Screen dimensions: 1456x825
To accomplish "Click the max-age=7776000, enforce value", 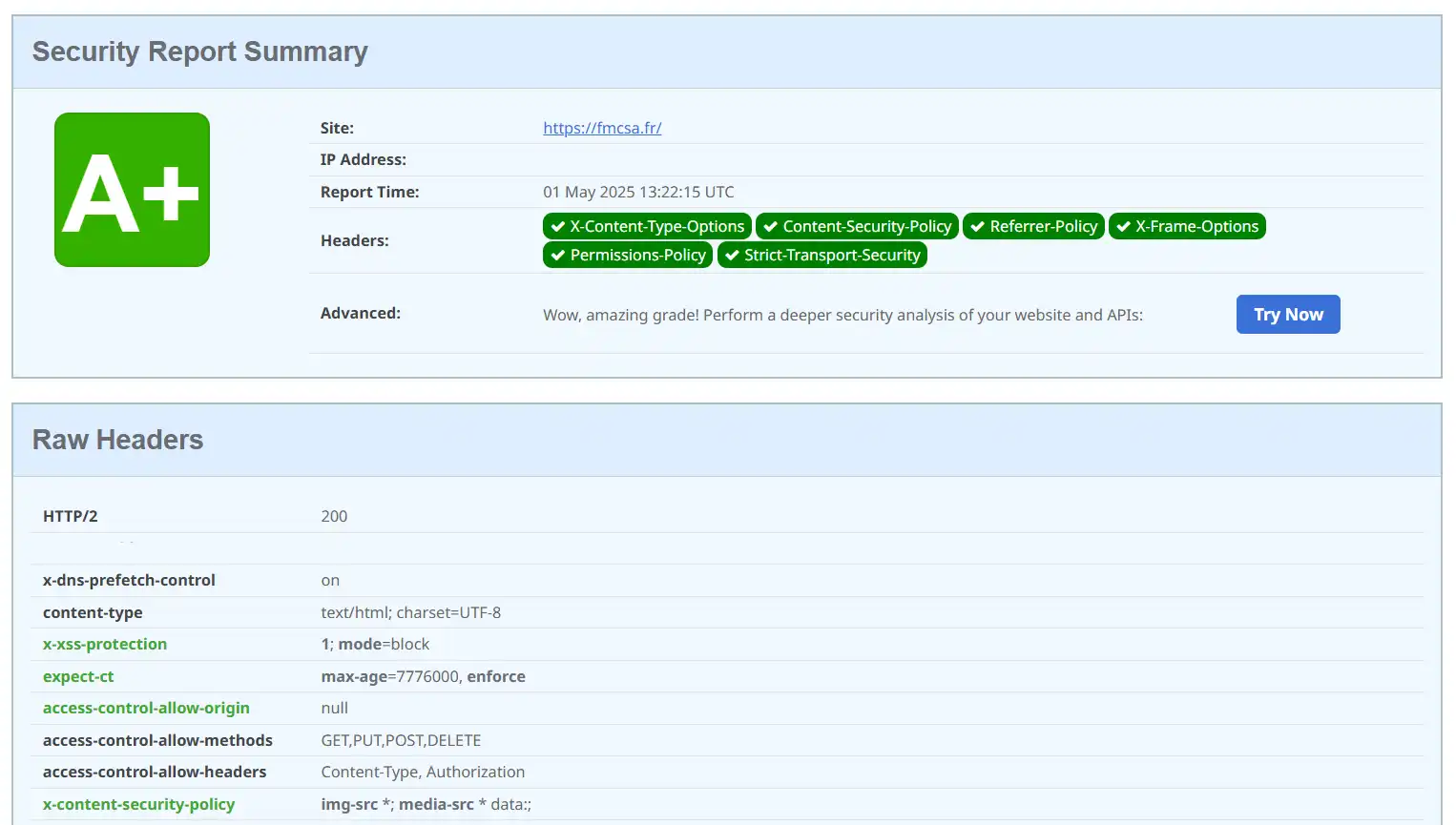I will [423, 676].
